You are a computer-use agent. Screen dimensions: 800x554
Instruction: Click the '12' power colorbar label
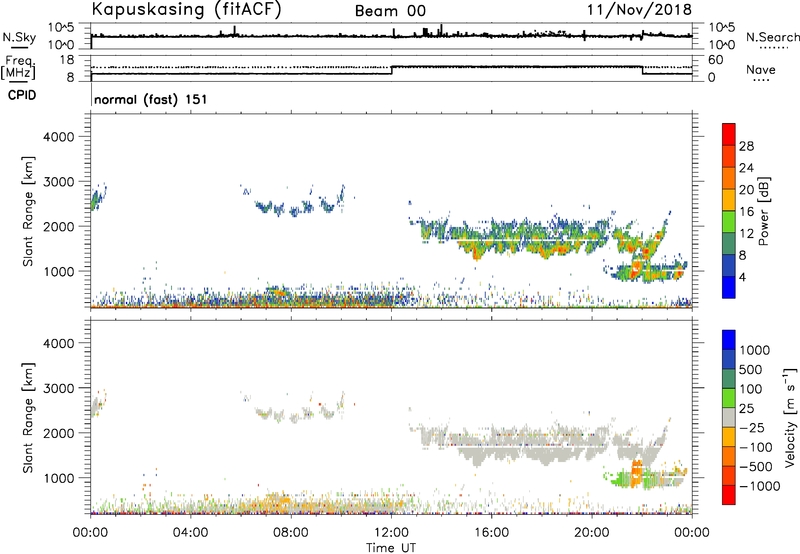pyautogui.click(x=746, y=234)
